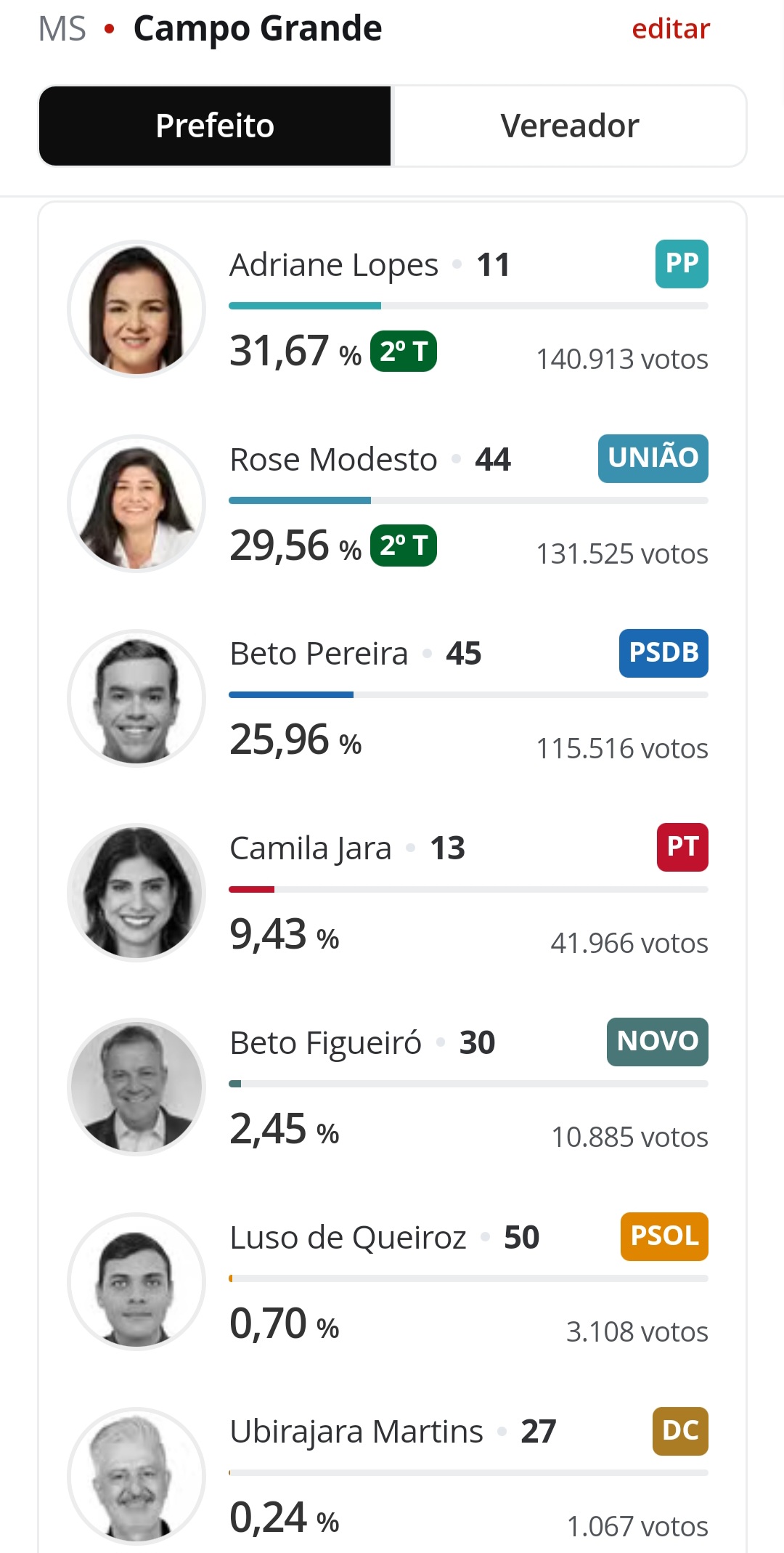Tap Beto Pereira's portrait
The width and height of the screenshot is (784, 1553).
pyautogui.click(x=136, y=698)
